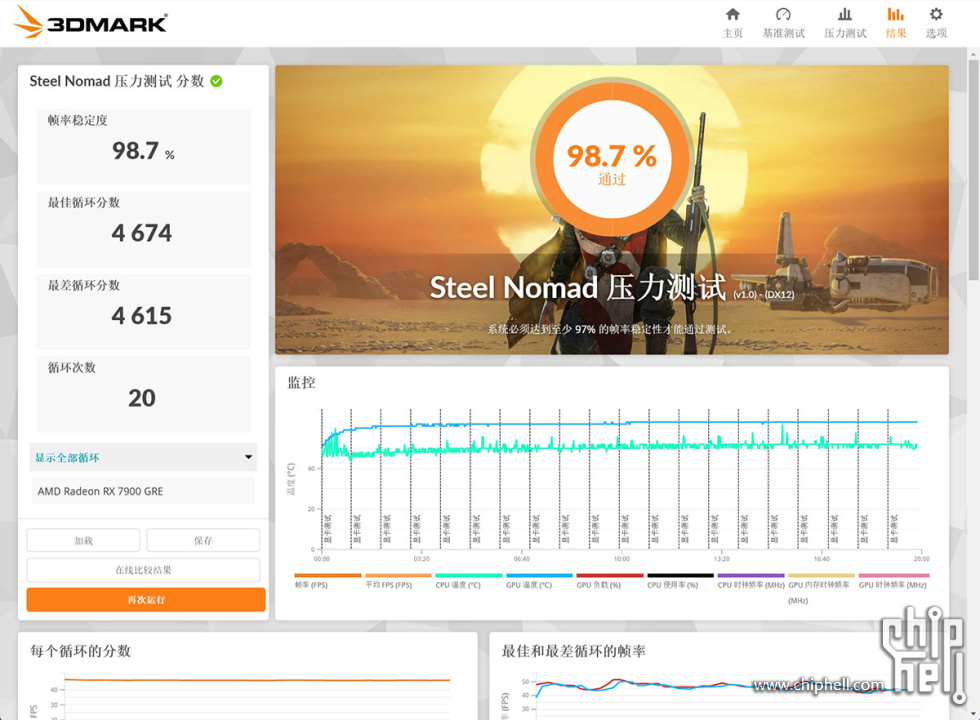Open the 基准测试 benchmark gauge icon
Screen dimensions: 980x720
tap(783, 14)
